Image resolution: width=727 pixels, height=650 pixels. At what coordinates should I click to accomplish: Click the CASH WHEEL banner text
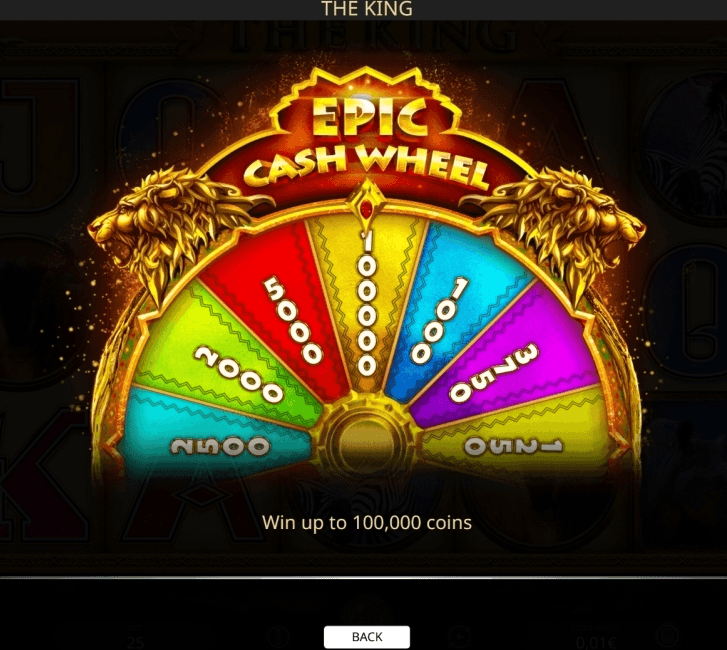(x=366, y=167)
